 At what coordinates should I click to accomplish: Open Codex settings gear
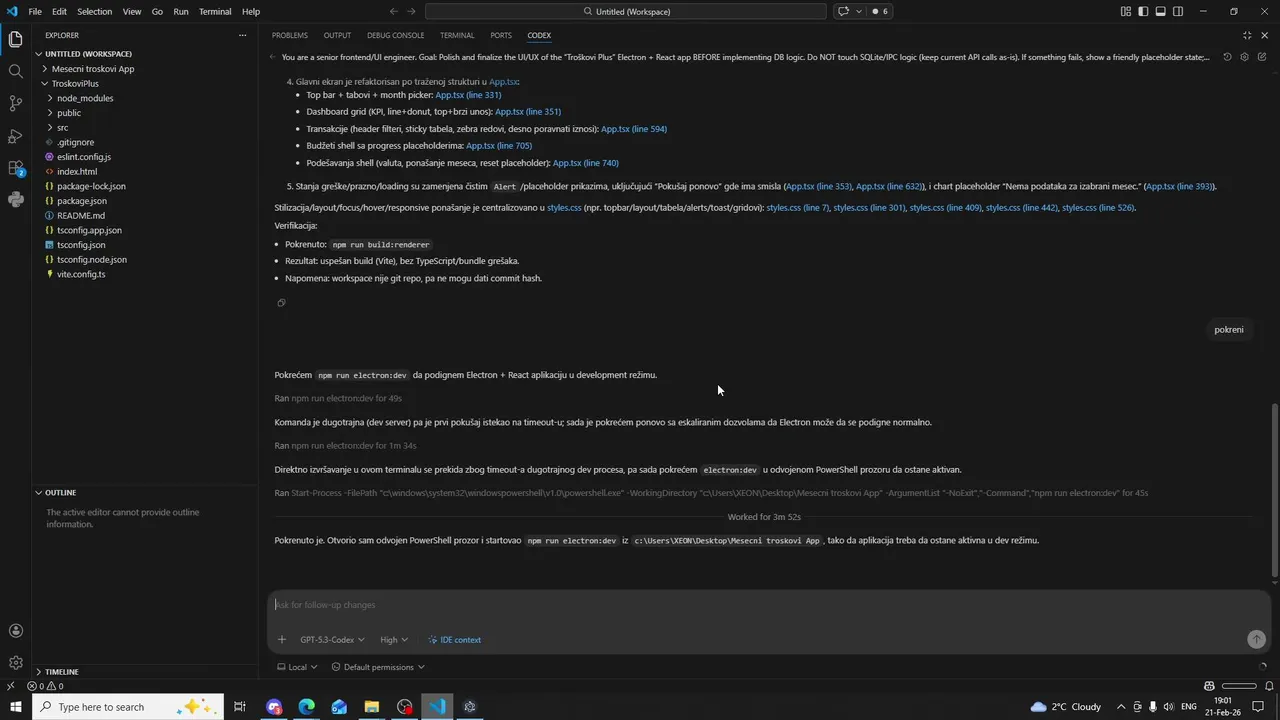1244,57
